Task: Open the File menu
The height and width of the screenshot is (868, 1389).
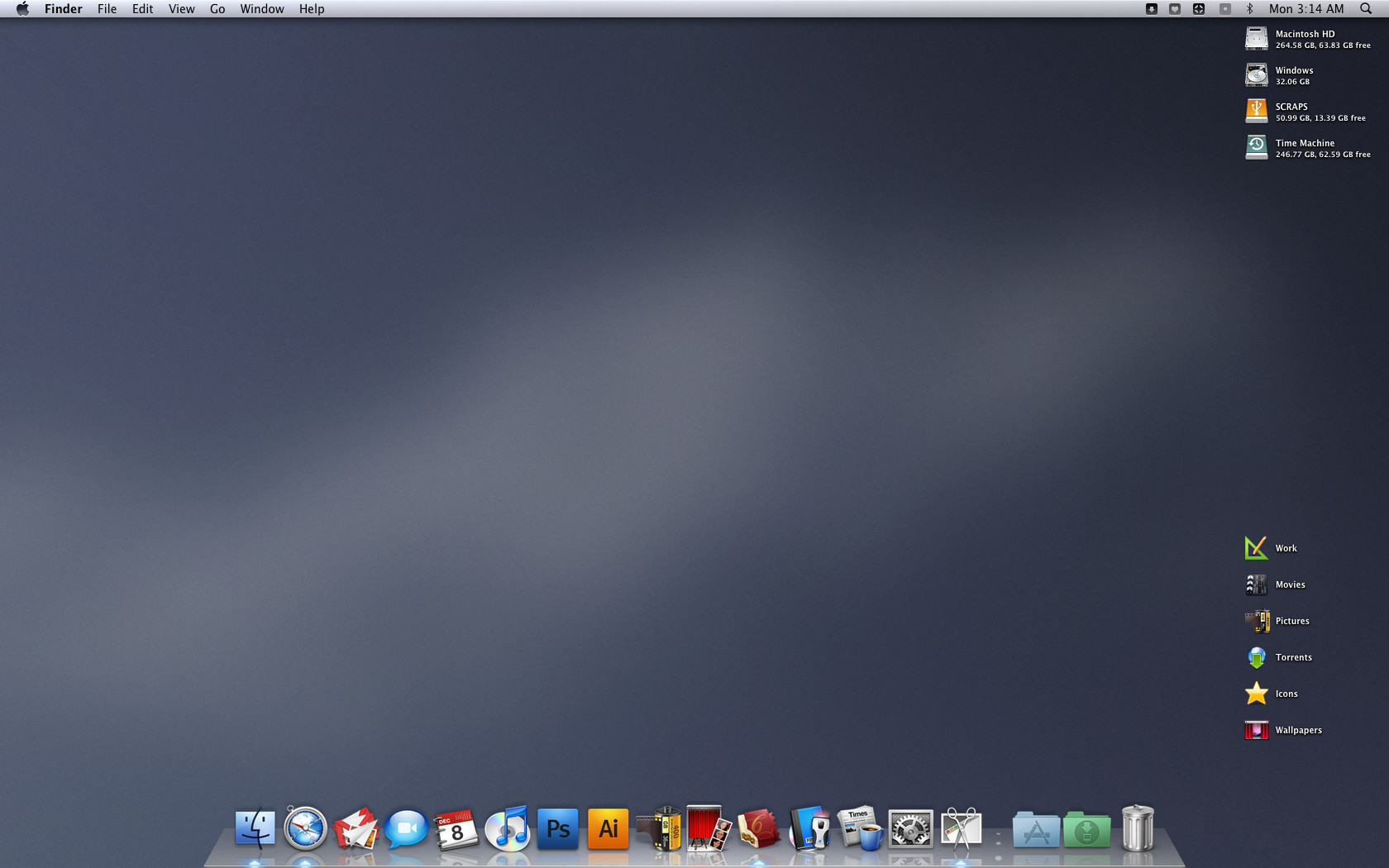Action: click(x=107, y=9)
